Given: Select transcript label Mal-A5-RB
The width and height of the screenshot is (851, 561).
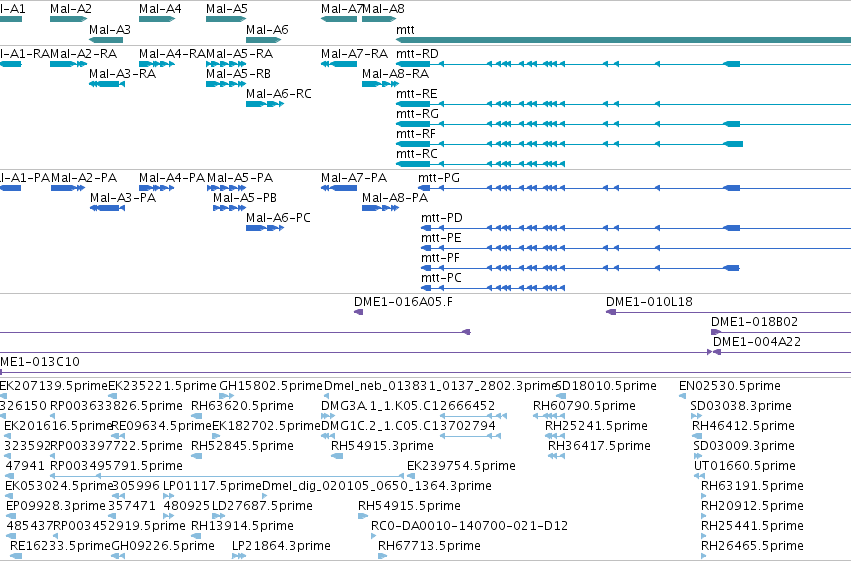Looking at the screenshot, I should point(238,74).
